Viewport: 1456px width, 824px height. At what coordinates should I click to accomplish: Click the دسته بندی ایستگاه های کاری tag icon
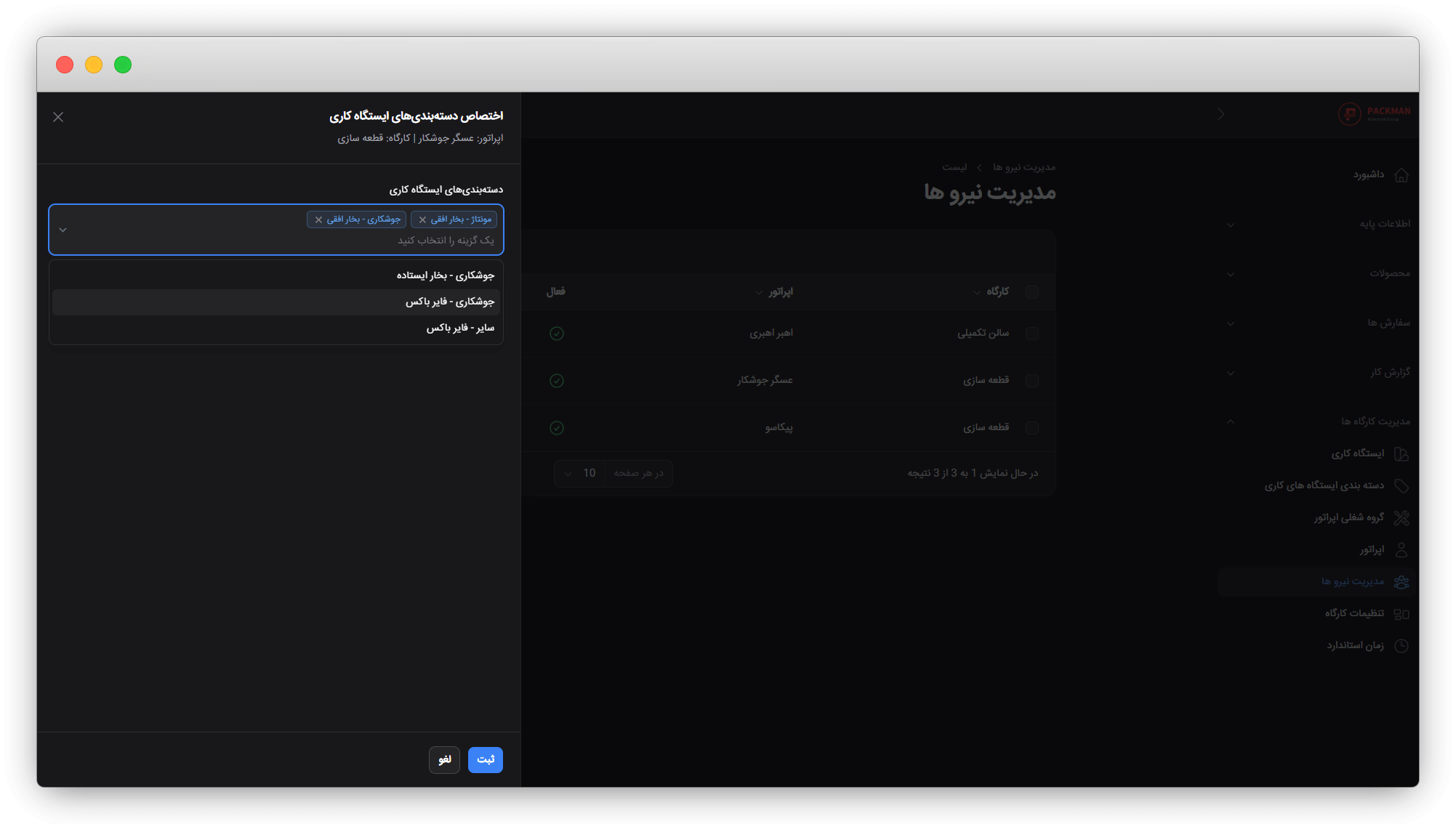tap(1401, 486)
